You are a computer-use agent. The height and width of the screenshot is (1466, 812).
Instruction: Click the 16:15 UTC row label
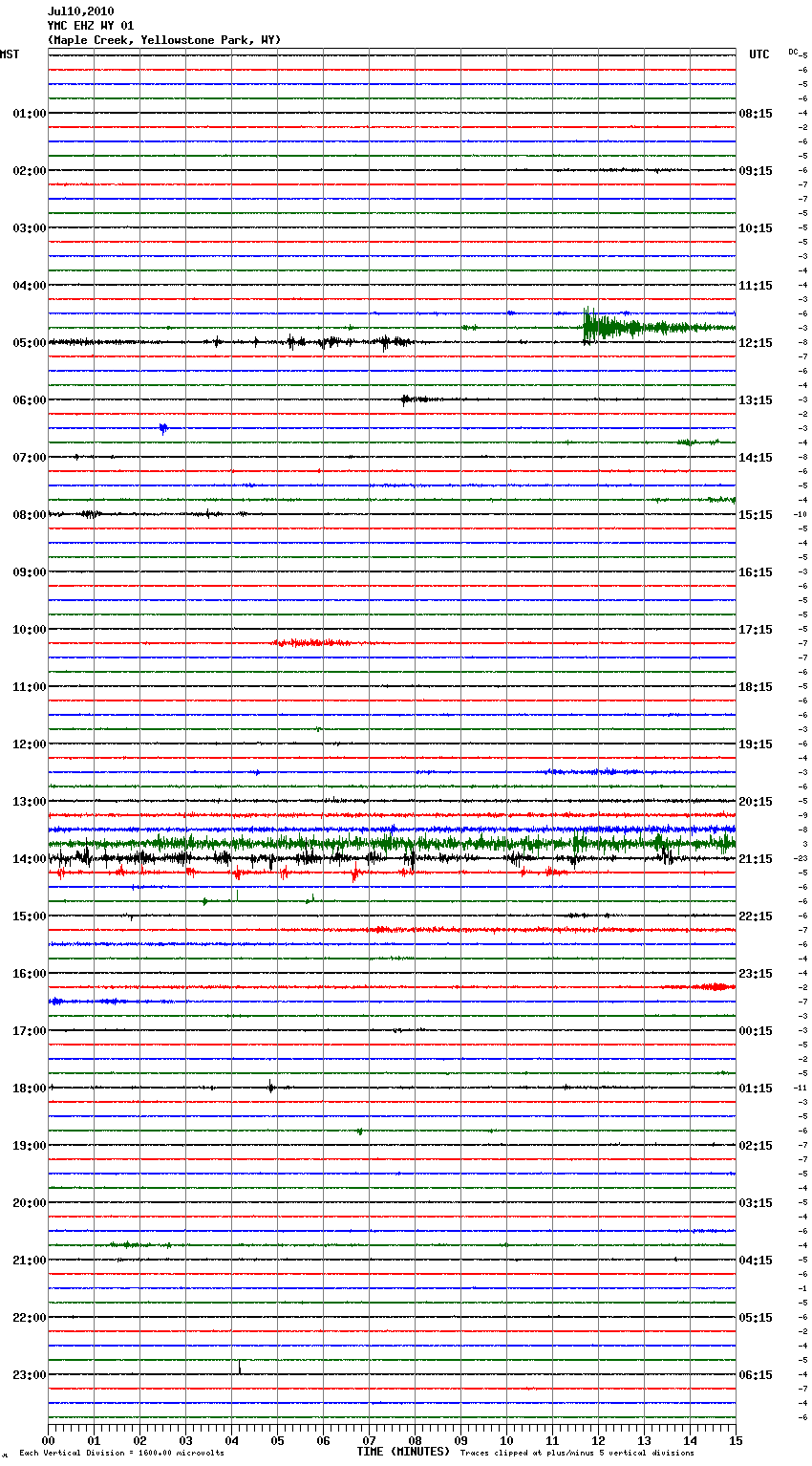point(756,572)
